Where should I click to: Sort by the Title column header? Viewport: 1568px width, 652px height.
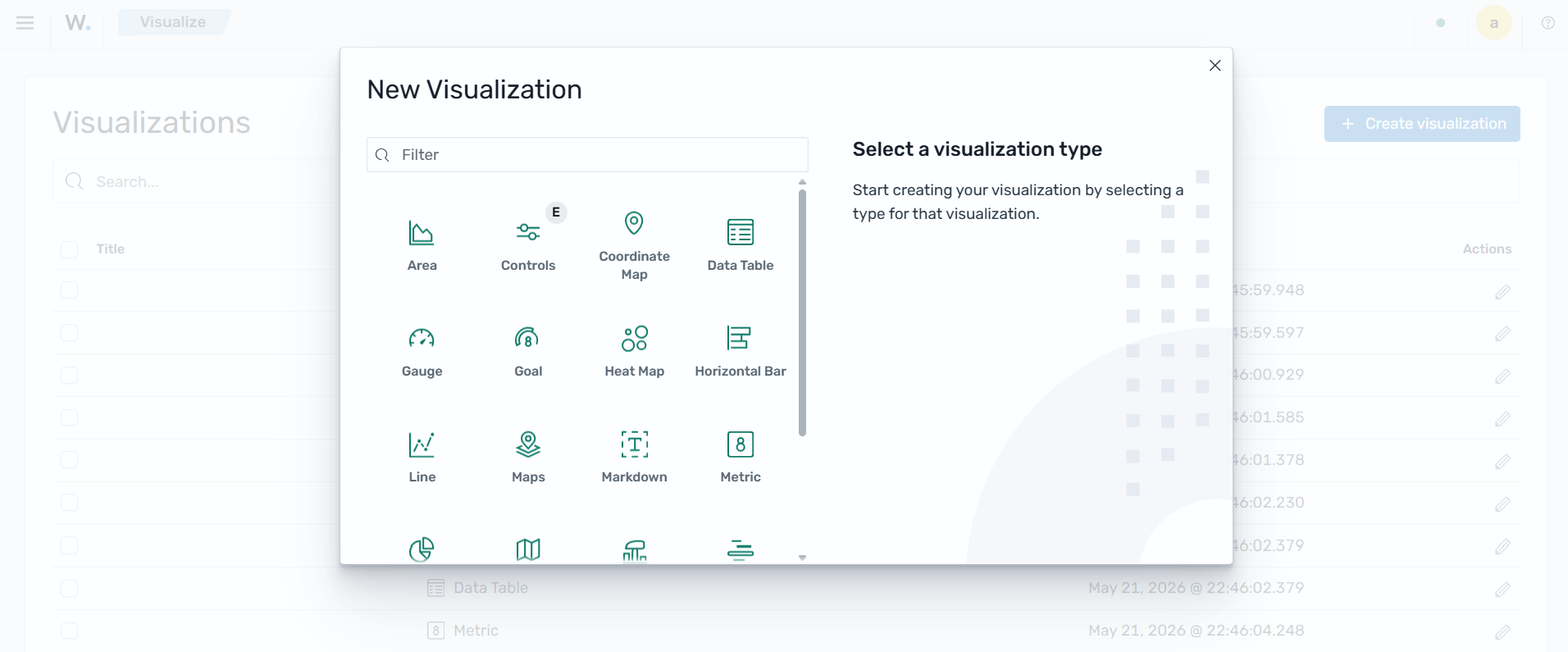click(x=111, y=249)
